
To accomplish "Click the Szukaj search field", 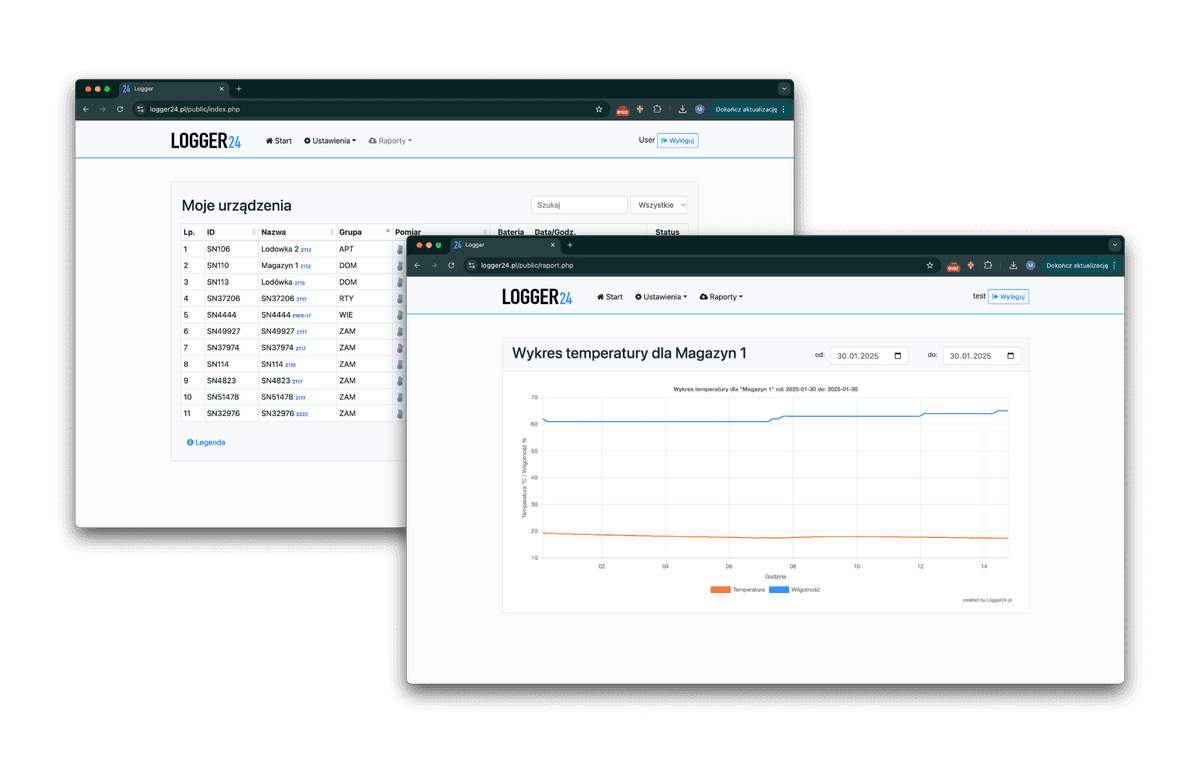I will tap(578, 204).
